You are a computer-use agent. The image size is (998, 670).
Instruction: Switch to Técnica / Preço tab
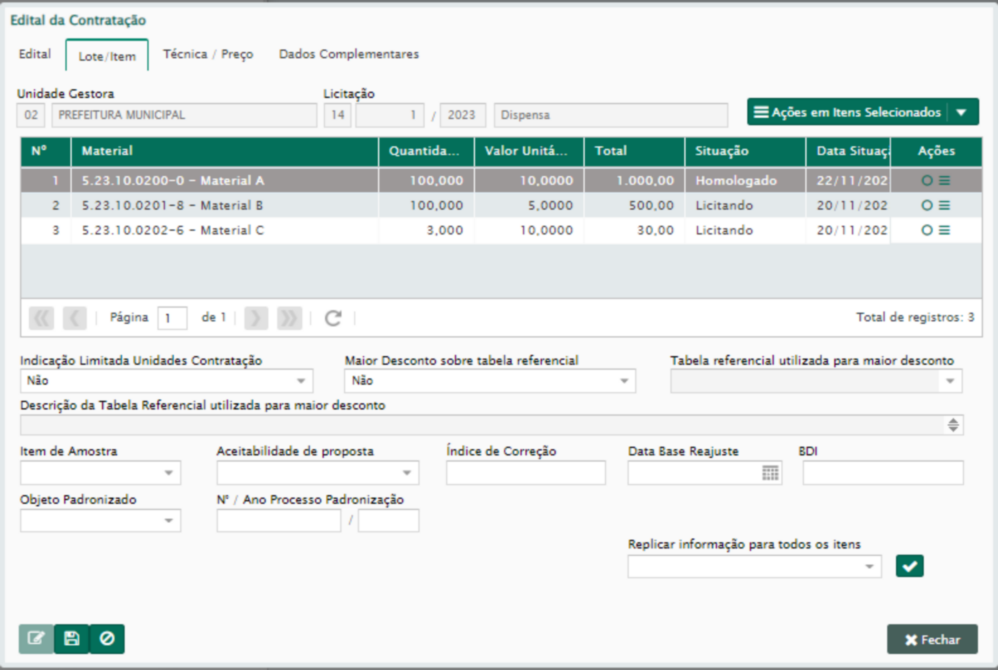tap(208, 54)
